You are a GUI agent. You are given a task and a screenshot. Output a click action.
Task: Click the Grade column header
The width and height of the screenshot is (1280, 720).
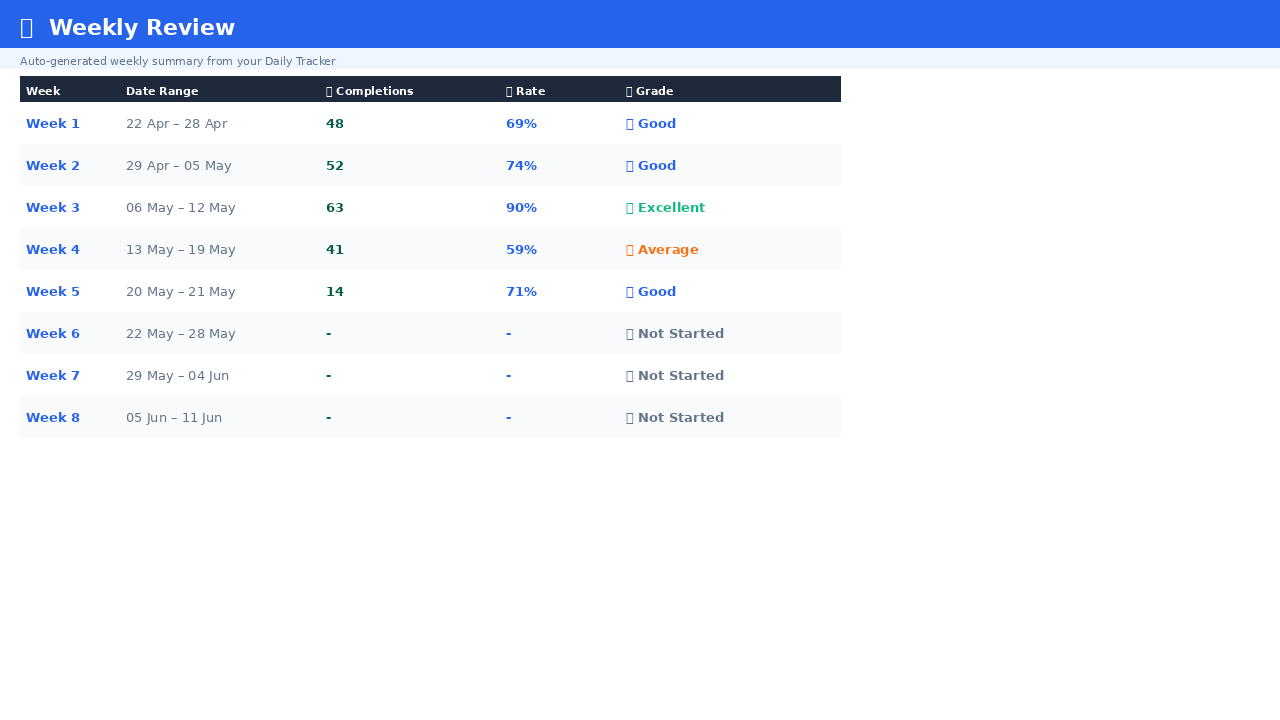(650, 91)
